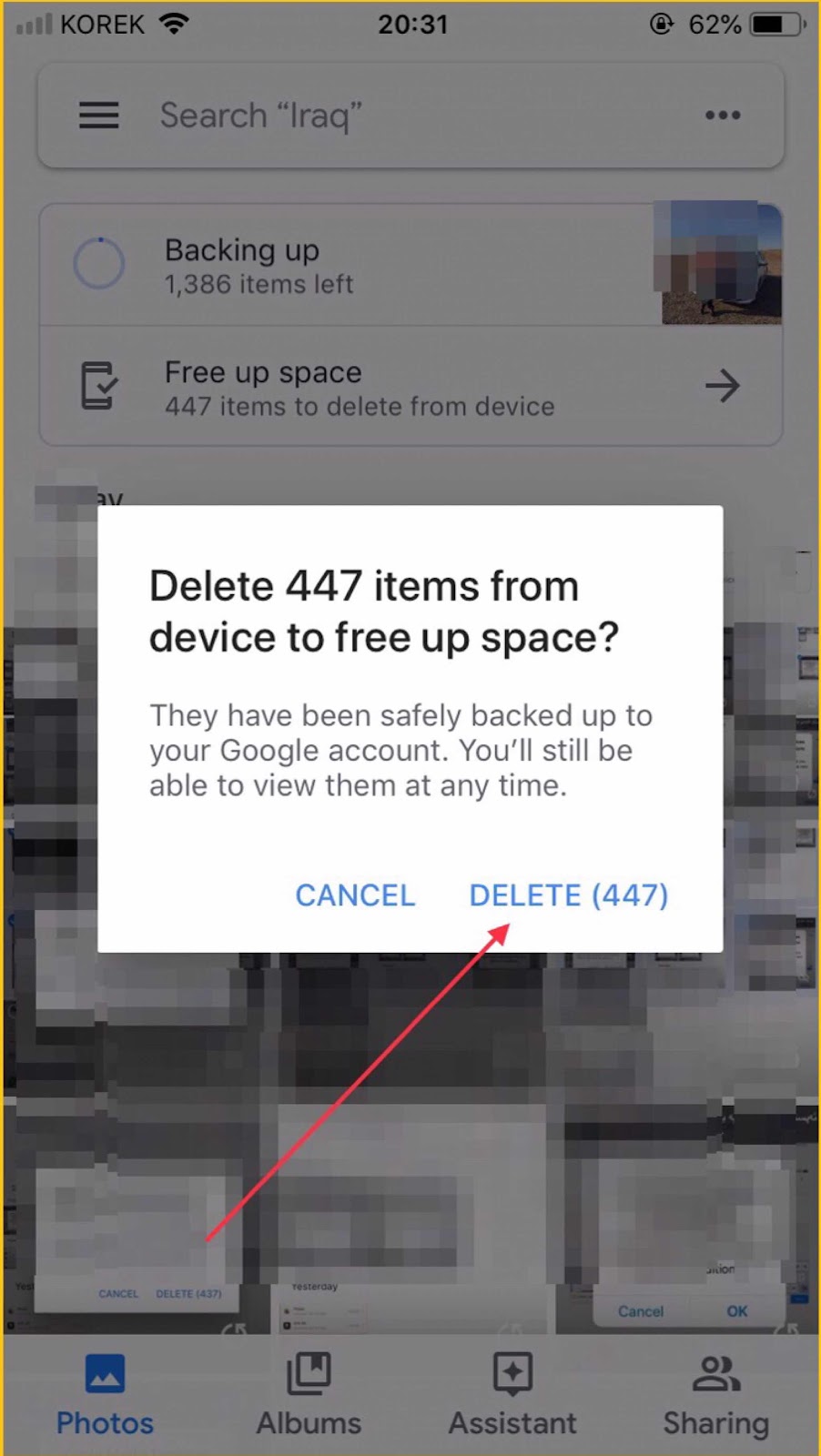Confirm with DELETE (447) button
This screenshot has width=821, height=1456.
point(569,895)
